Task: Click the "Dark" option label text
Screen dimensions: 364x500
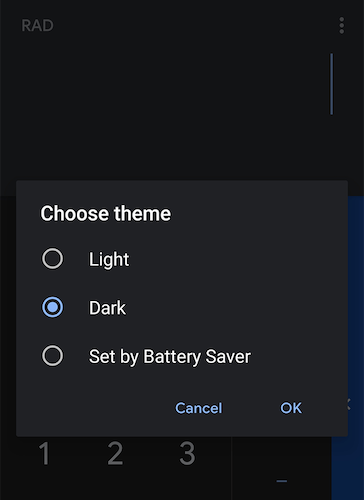Action: click(107, 307)
